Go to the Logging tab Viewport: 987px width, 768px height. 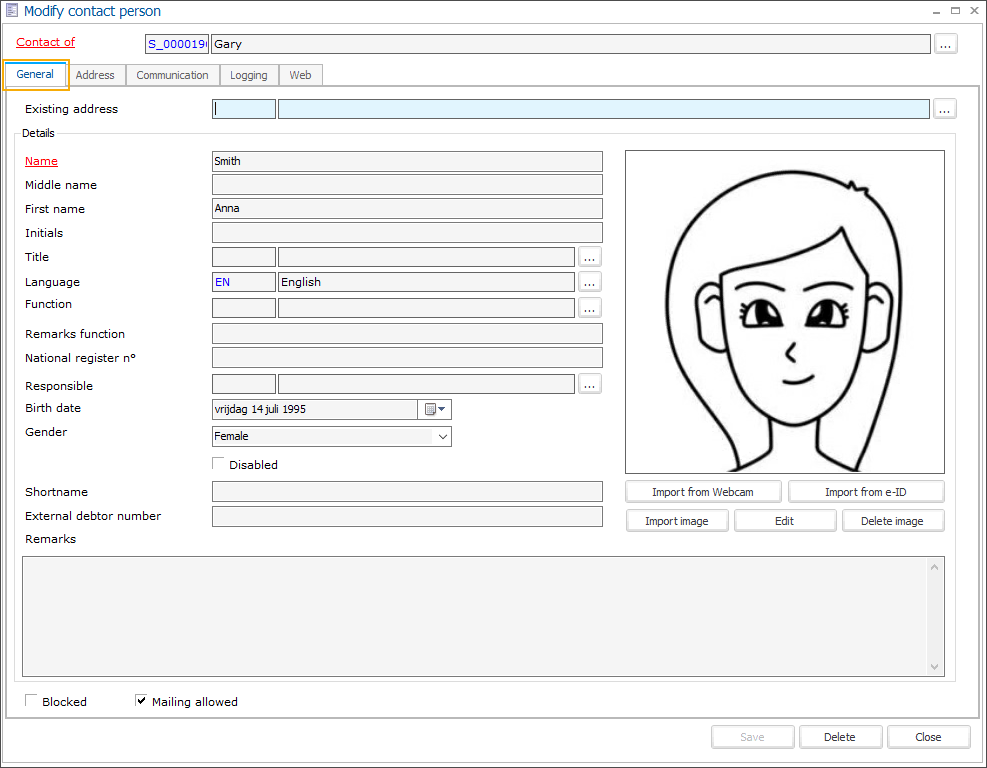pos(248,75)
